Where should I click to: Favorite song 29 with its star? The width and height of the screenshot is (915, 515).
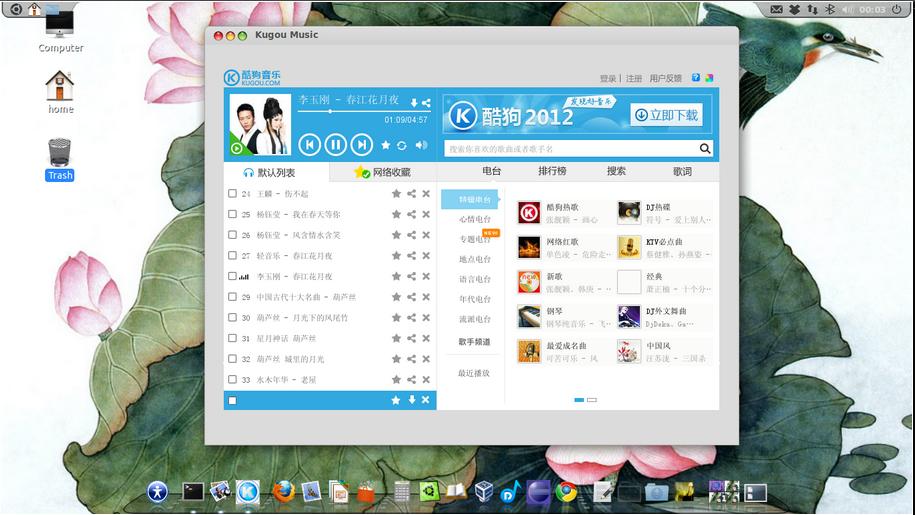pos(396,297)
